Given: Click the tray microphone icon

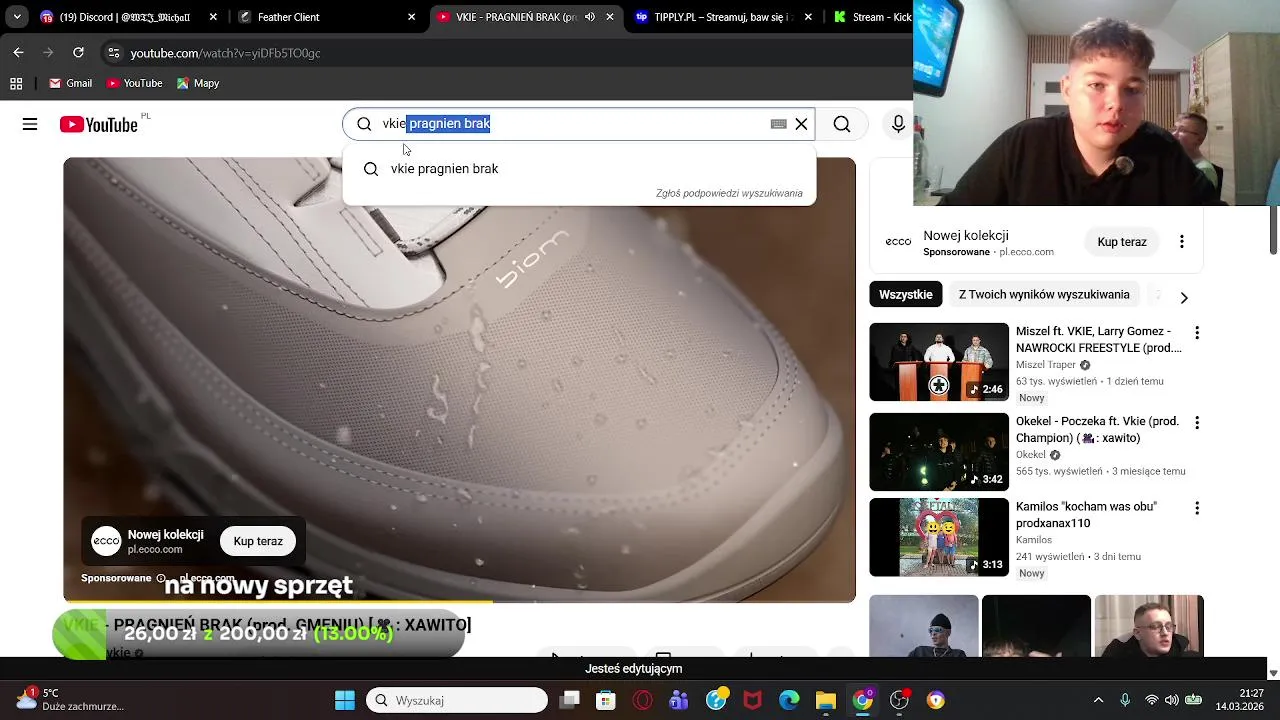Looking at the screenshot, I should point(1125,700).
